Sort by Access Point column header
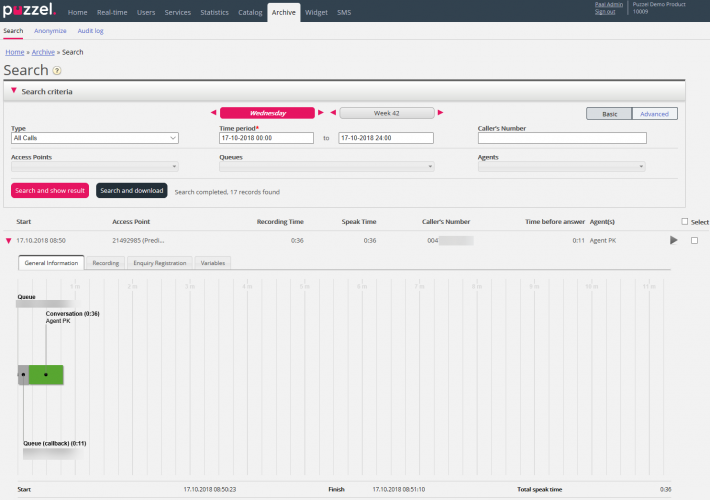710x500 pixels. tap(131, 221)
